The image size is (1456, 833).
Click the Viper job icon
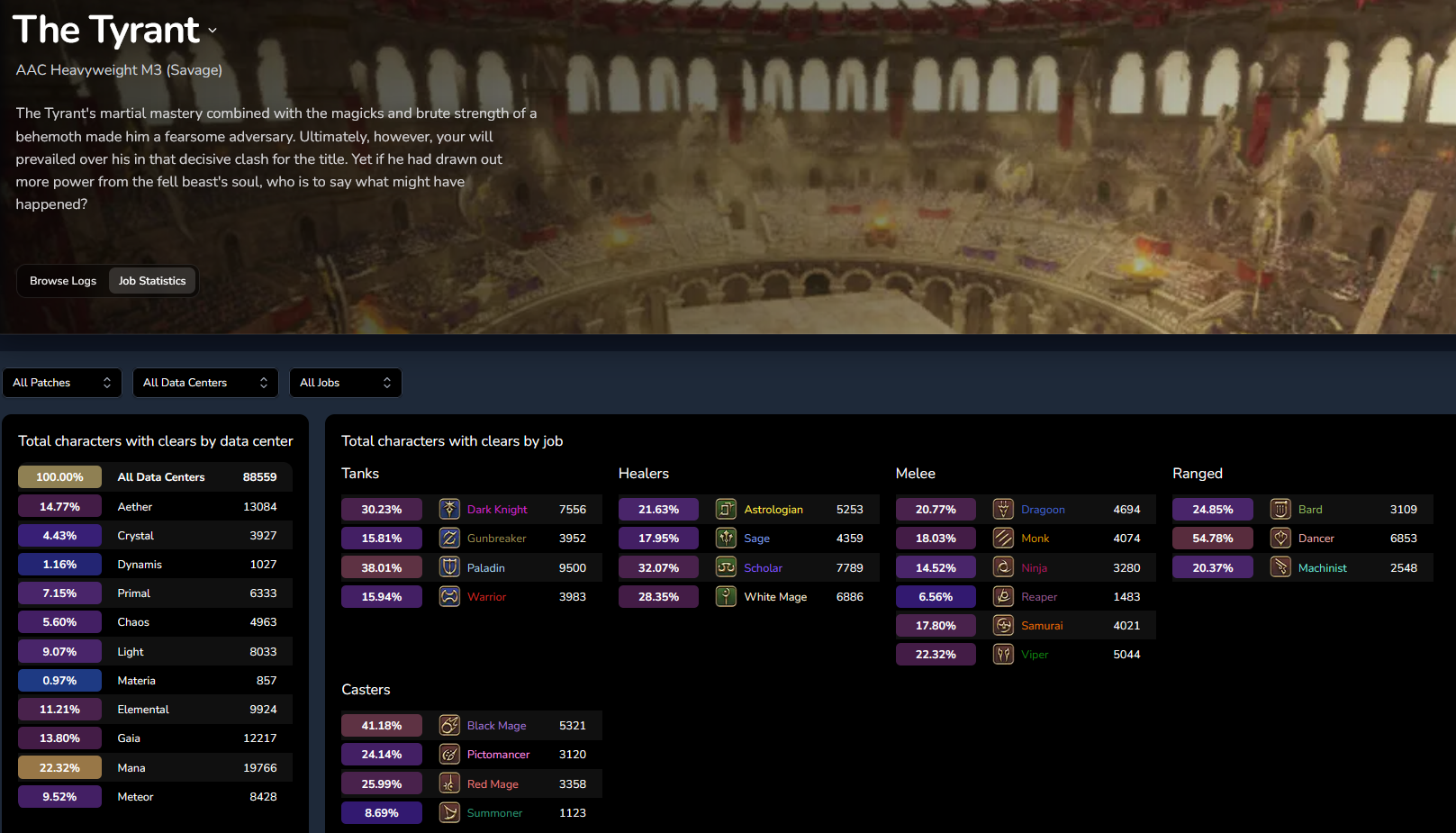1003,654
